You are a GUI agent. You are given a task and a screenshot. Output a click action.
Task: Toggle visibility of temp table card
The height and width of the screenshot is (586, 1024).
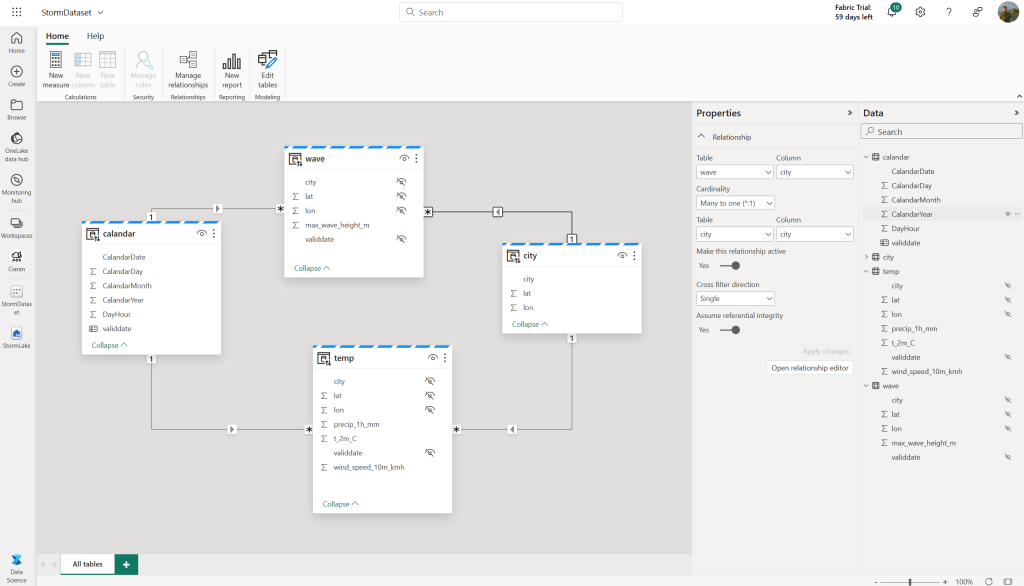[x=432, y=357]
